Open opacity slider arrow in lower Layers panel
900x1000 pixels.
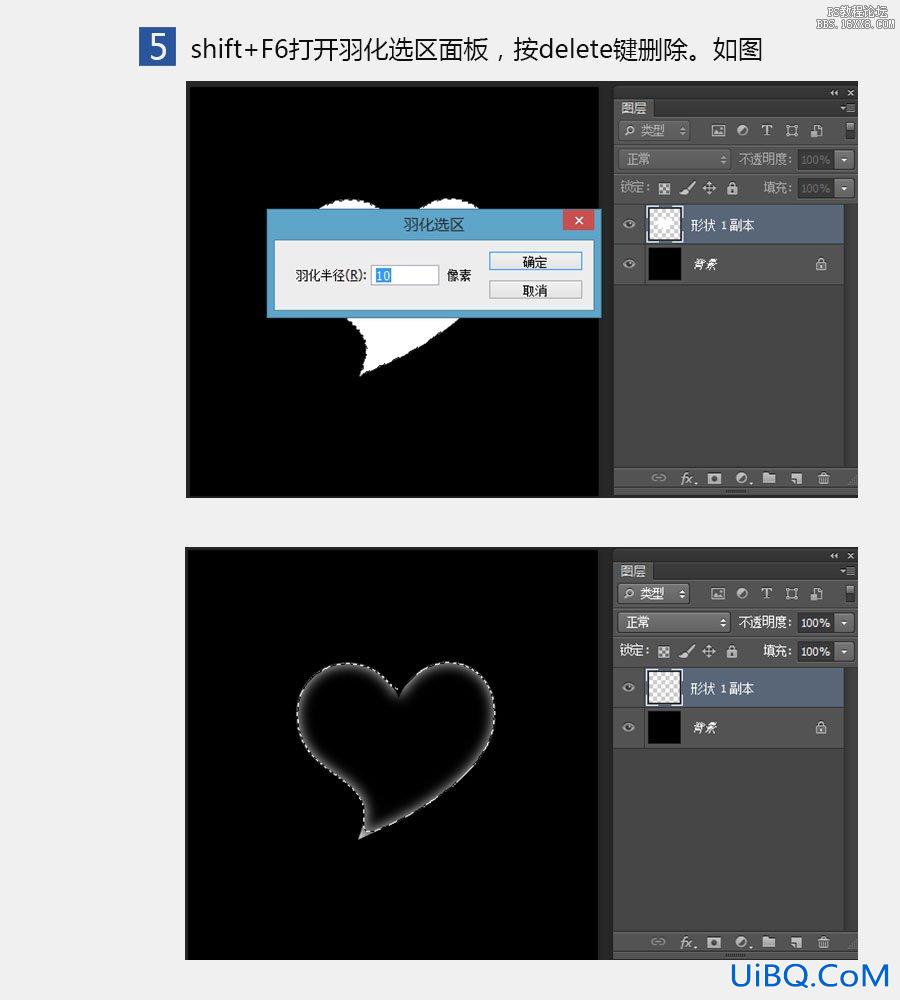(x=845, y=622)
